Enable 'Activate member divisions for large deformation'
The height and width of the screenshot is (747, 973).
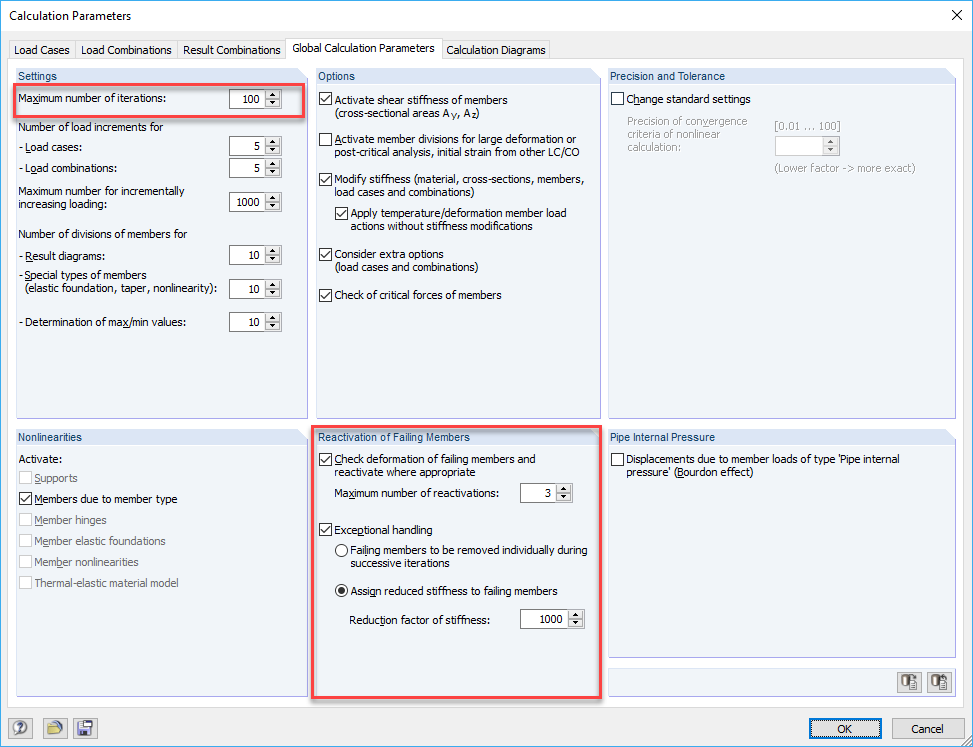coord(325,139)
